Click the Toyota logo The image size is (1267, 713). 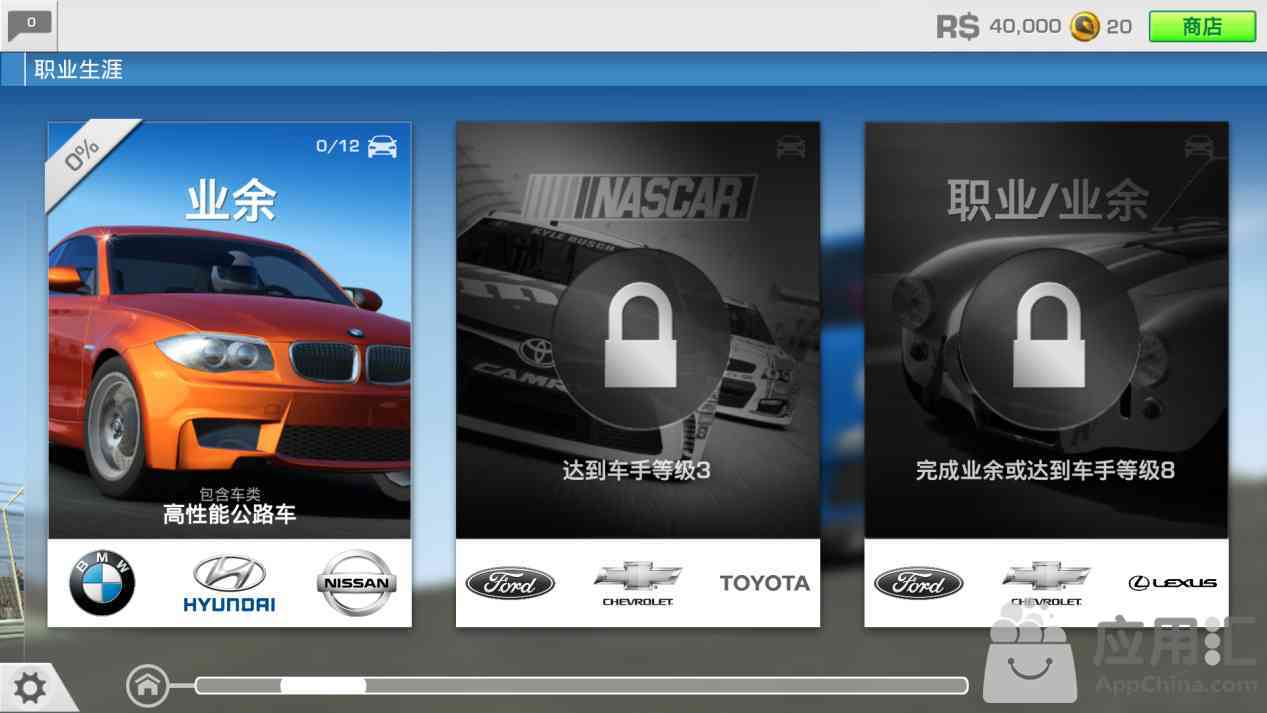pos(765,583)
